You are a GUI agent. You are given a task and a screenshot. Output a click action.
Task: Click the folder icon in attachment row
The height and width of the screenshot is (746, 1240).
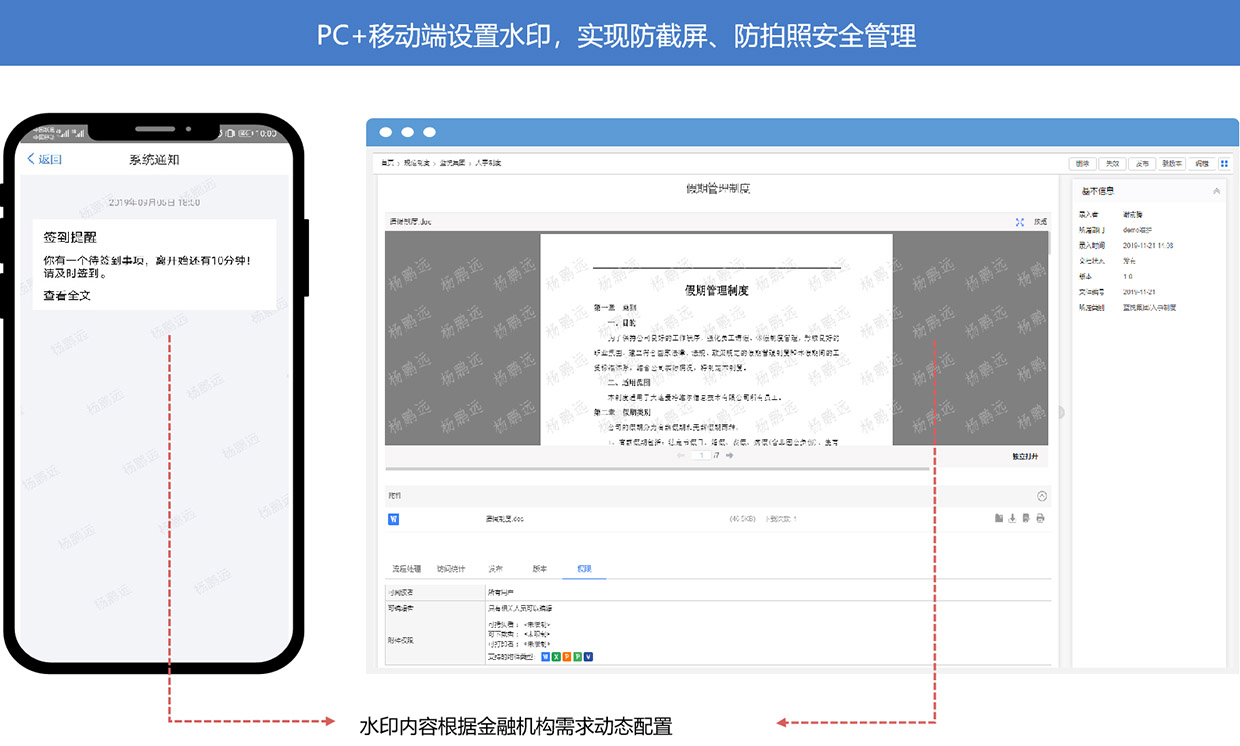click(998, 518)
